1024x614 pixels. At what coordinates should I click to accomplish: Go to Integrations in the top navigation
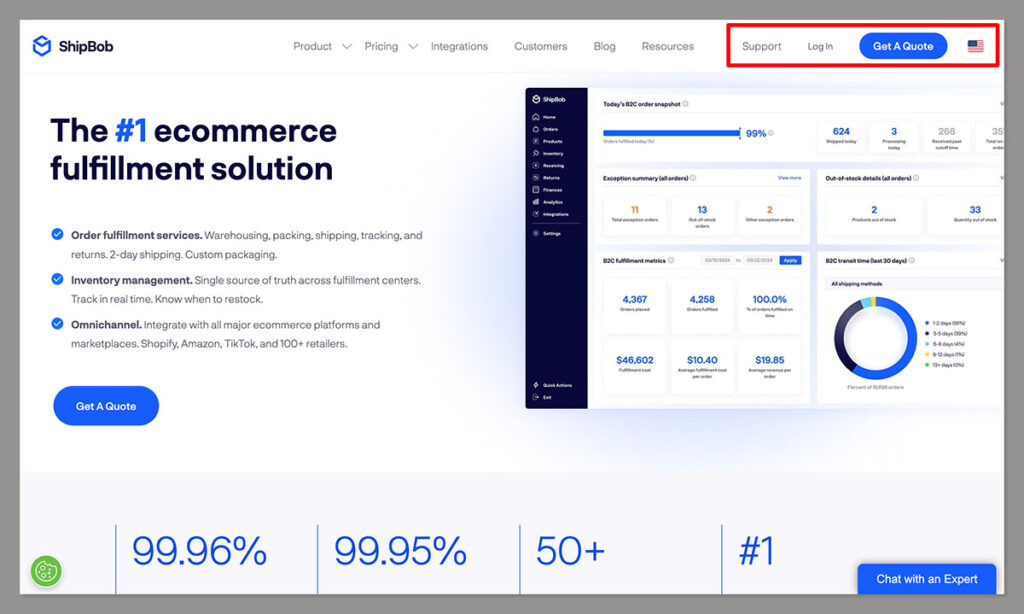(x=459, y=46)
